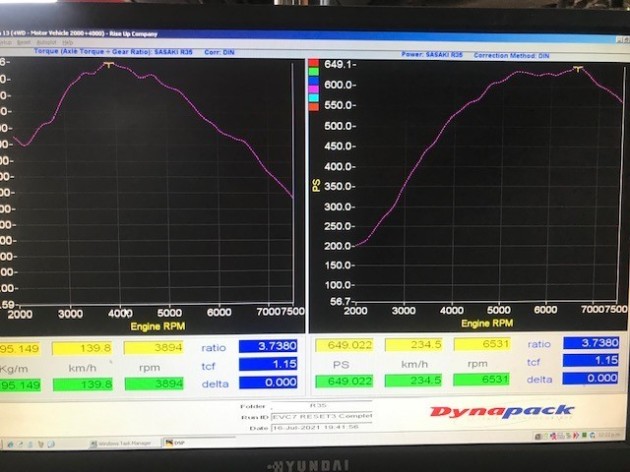The image size is (630, 472).
Task: Click the yellow 3894 rpm field
Action: (153, 347)
